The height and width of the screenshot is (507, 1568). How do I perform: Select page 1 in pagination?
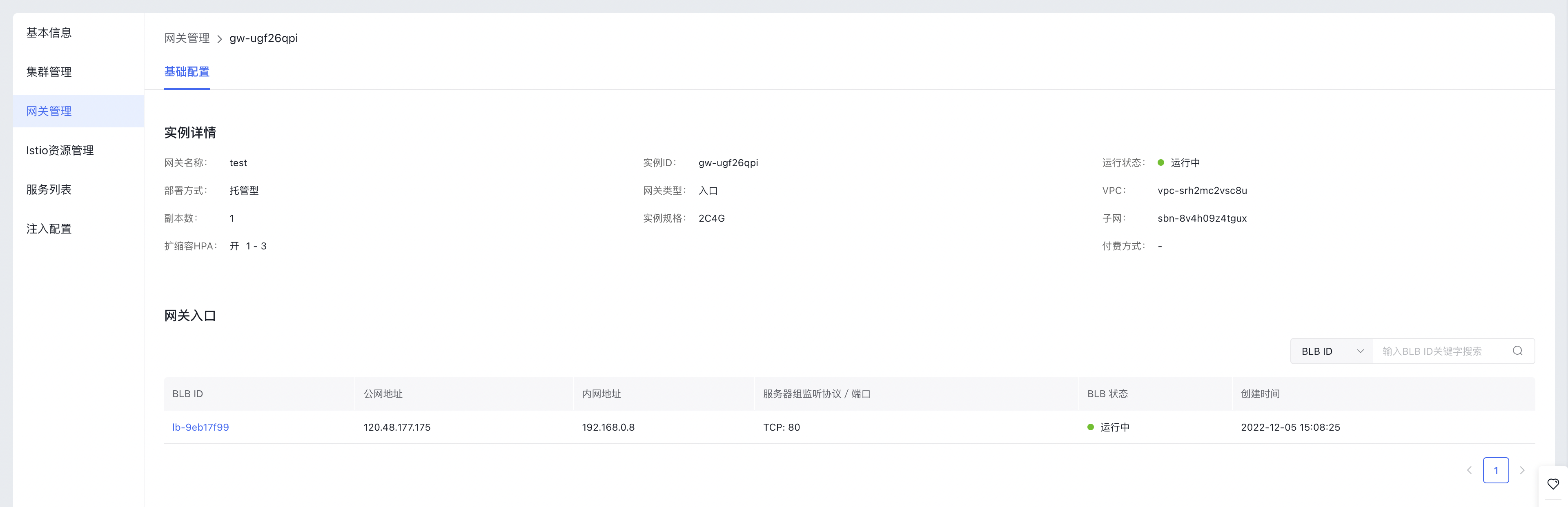point(1496,470)
